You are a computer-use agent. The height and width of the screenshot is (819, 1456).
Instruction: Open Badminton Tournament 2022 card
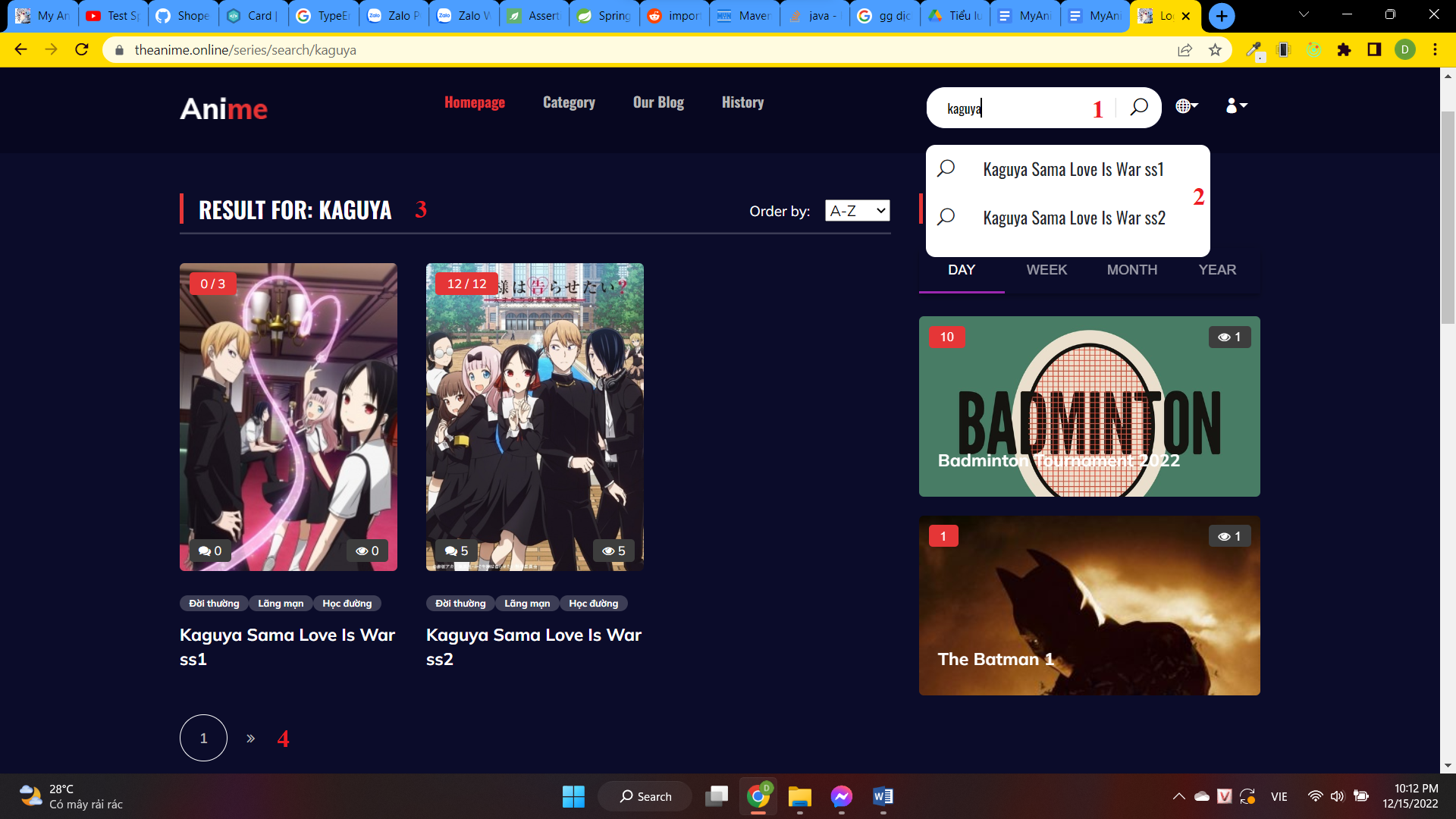[1090, 406]
